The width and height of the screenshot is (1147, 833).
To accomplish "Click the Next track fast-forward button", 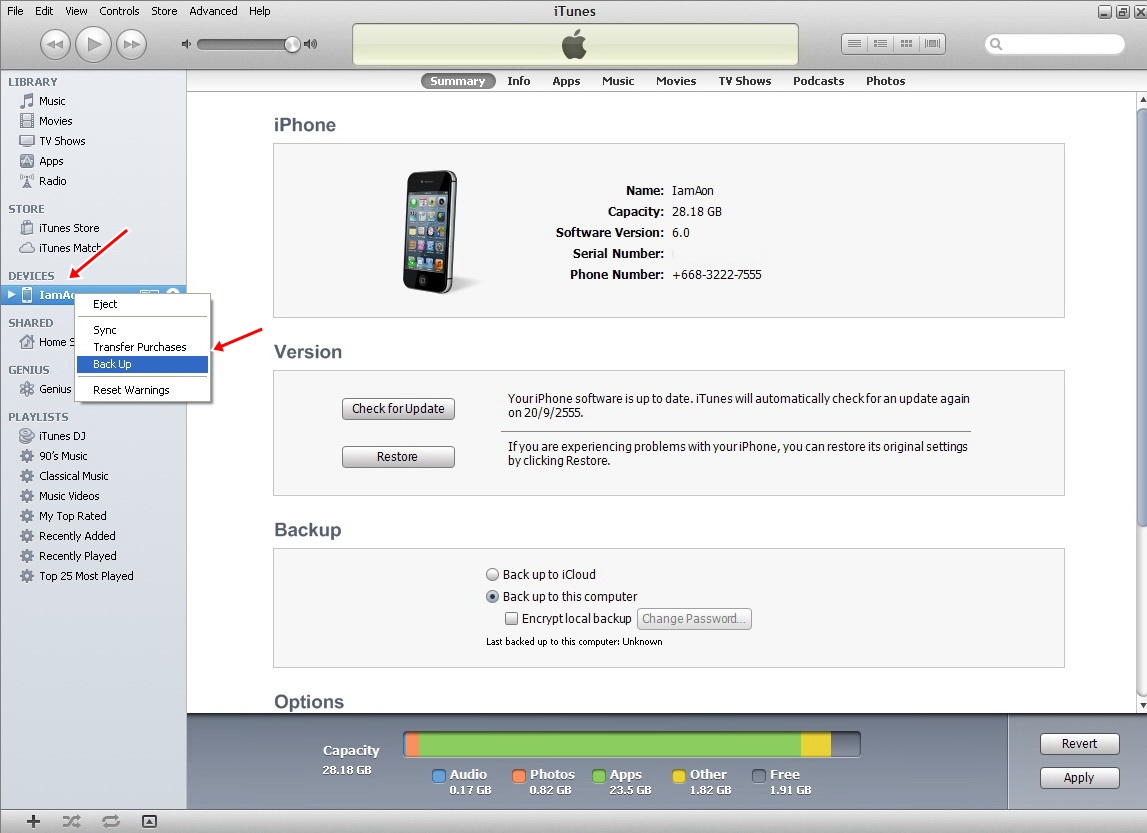I will point(131,44).
